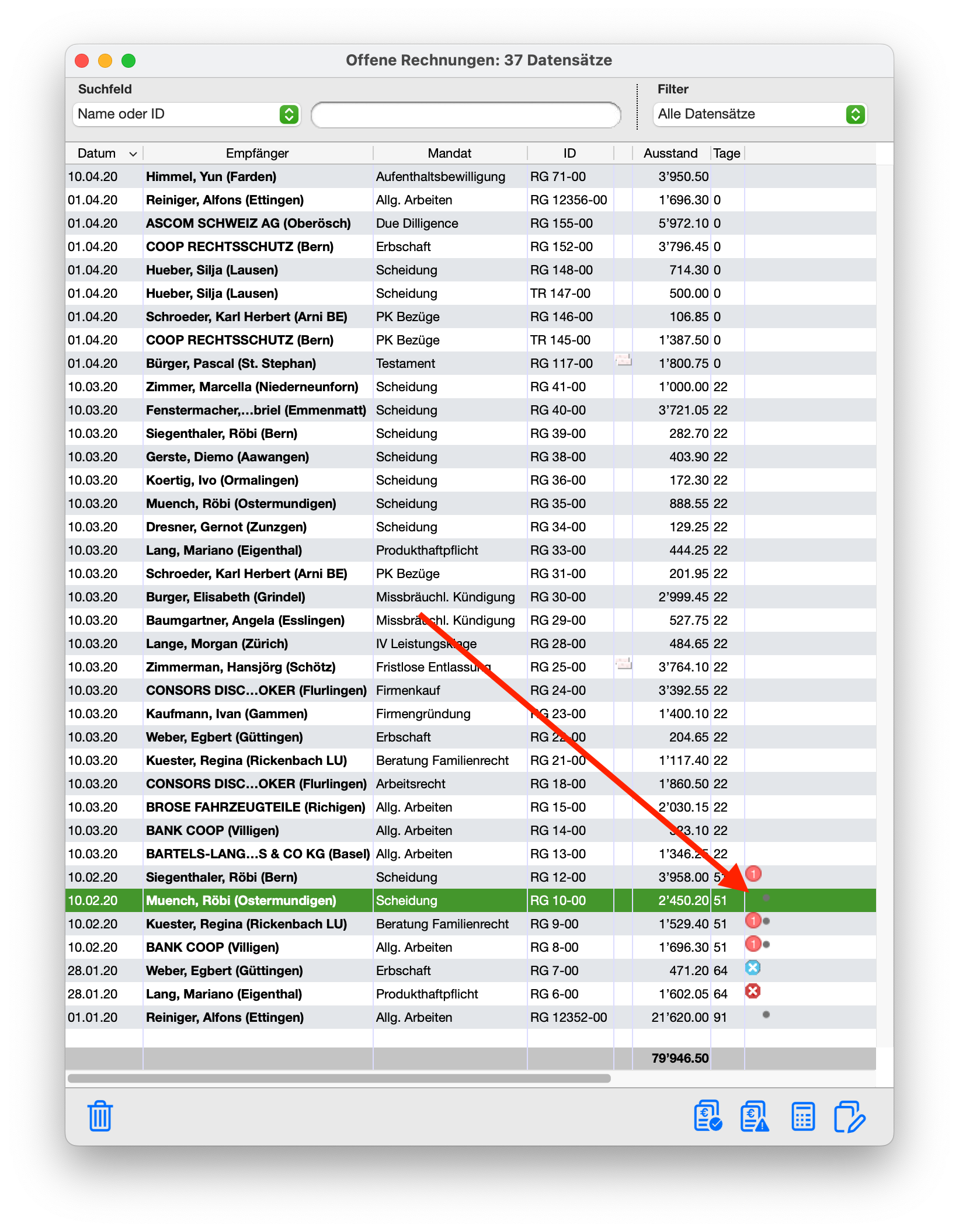
Task: Toggle sort chevron on Datum column
Action: (x=133, y=154)
